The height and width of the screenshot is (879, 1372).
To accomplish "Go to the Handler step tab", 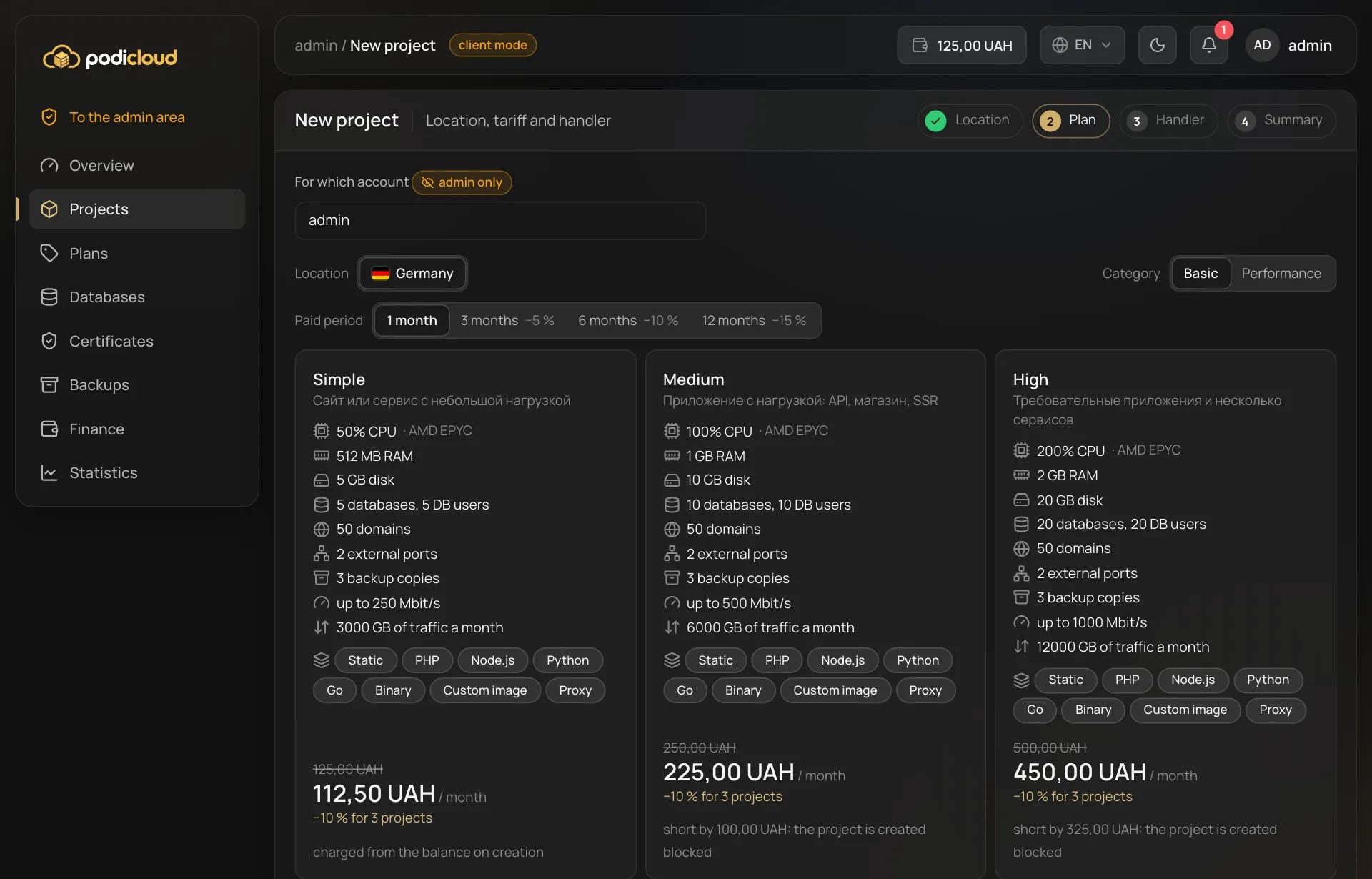I will click(1168, 120).
